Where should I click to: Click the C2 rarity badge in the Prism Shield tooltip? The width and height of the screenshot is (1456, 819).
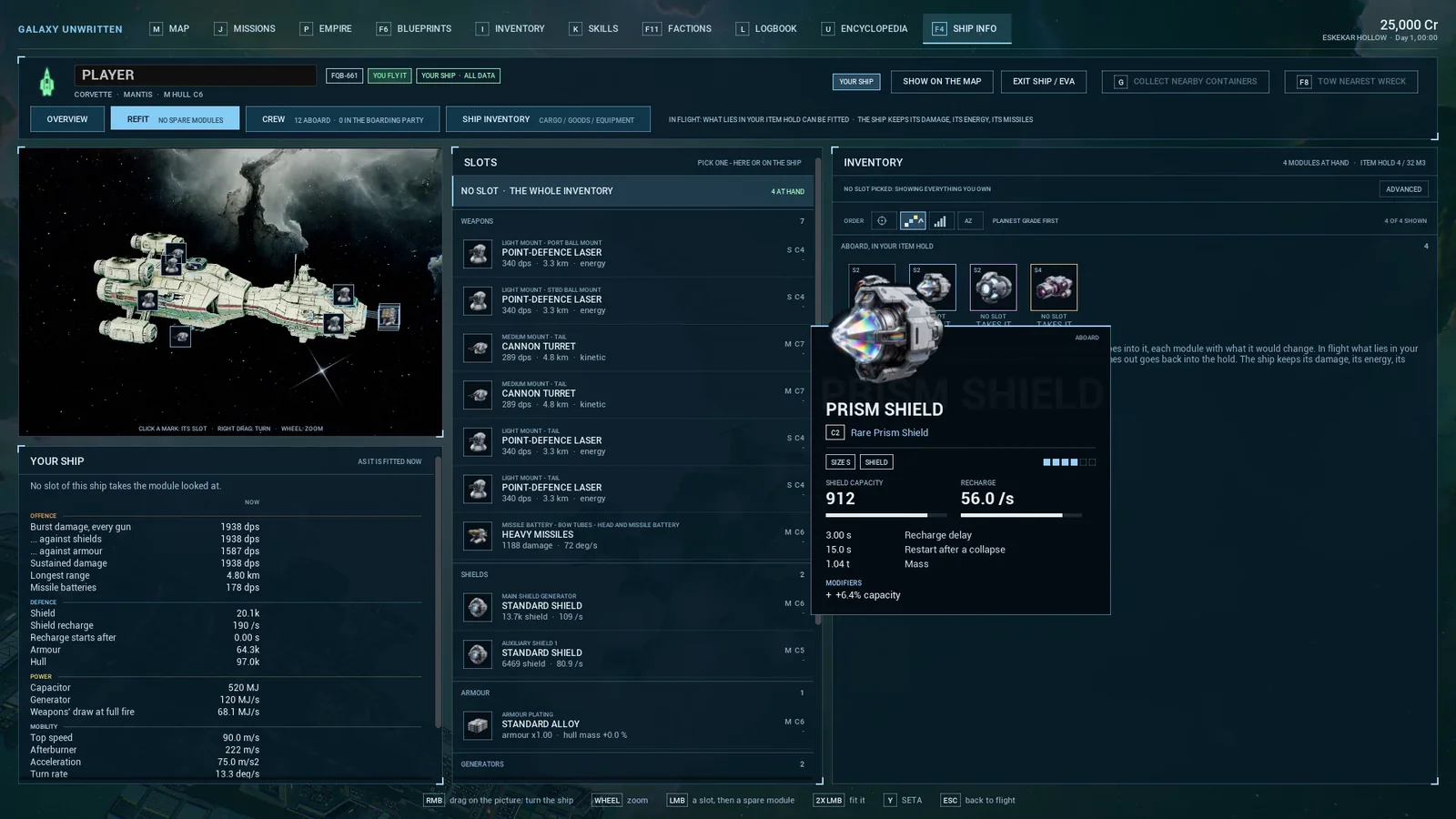point(834,433)
